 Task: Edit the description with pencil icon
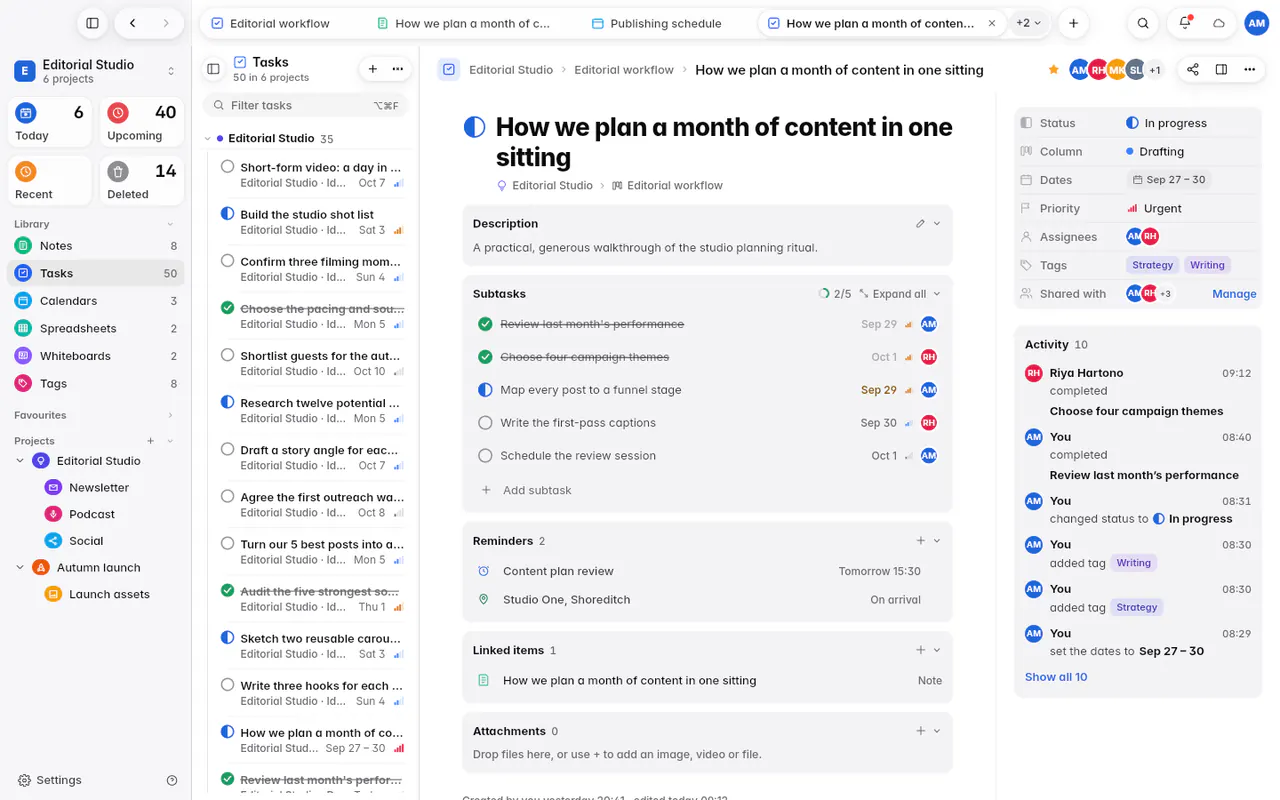click(920, 223)
